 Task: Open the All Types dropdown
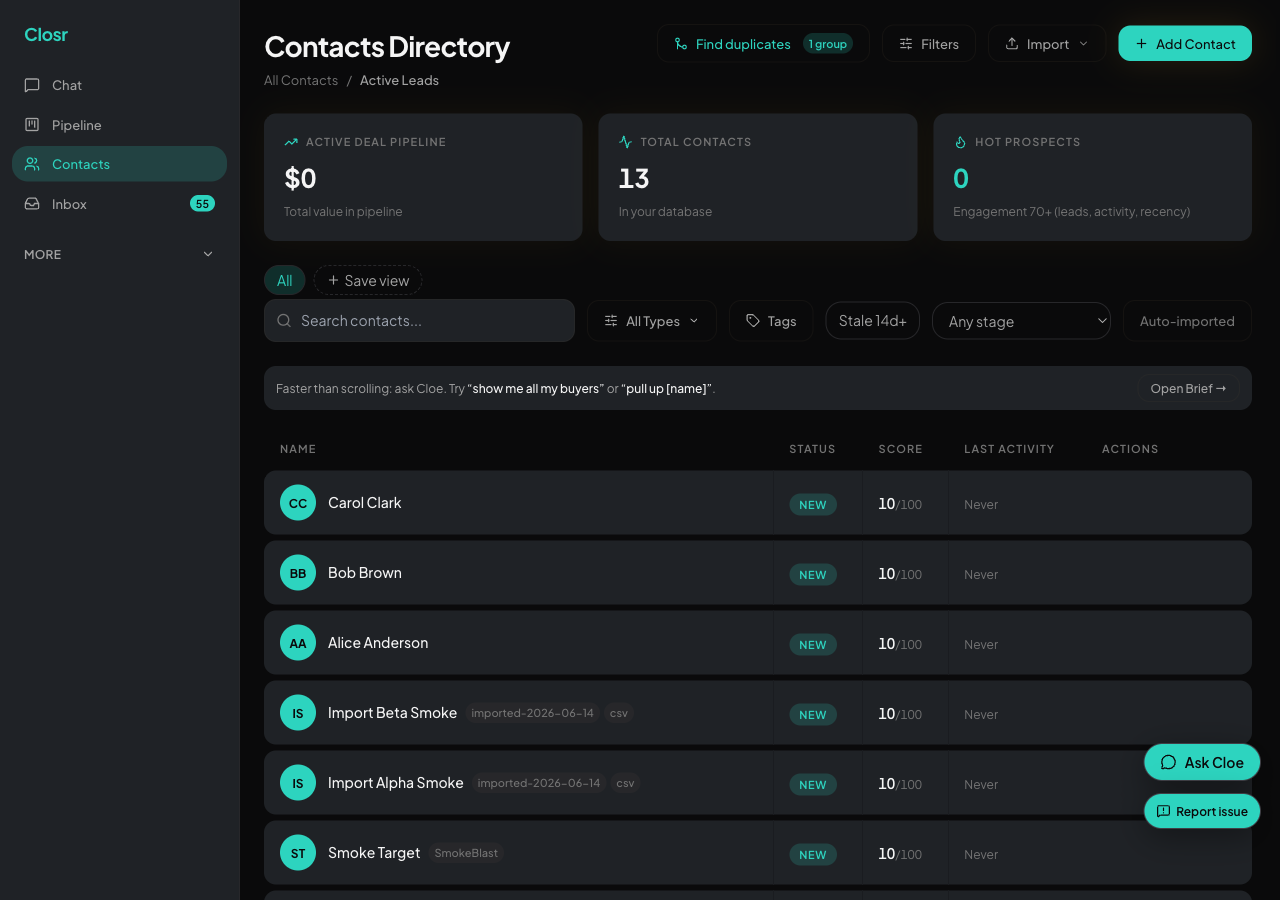point(652,321)
